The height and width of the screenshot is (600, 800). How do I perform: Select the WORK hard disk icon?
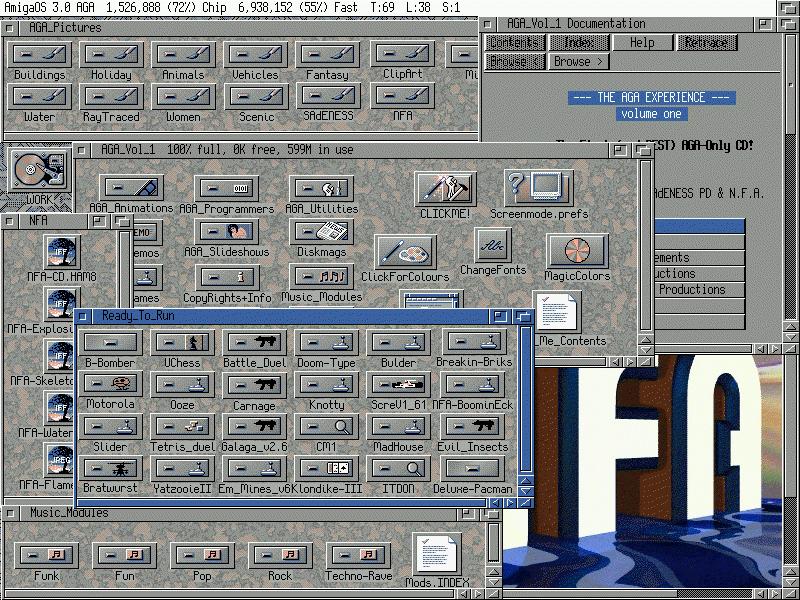tap(39, 171)
